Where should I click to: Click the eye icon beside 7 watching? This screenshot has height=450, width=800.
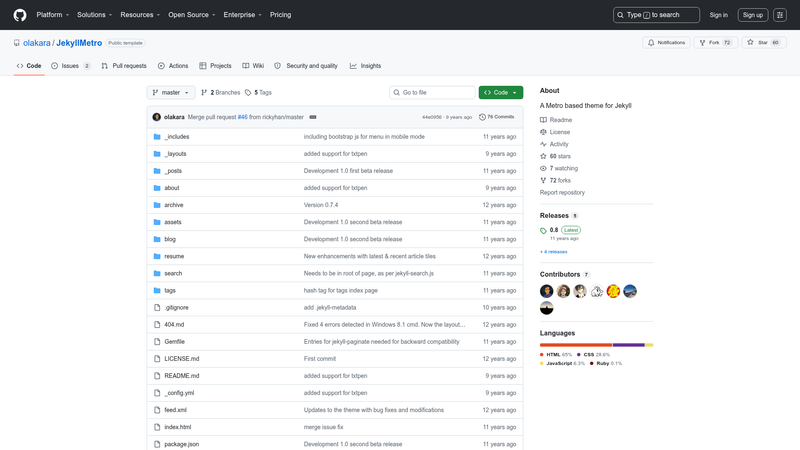tap(543, 168)
